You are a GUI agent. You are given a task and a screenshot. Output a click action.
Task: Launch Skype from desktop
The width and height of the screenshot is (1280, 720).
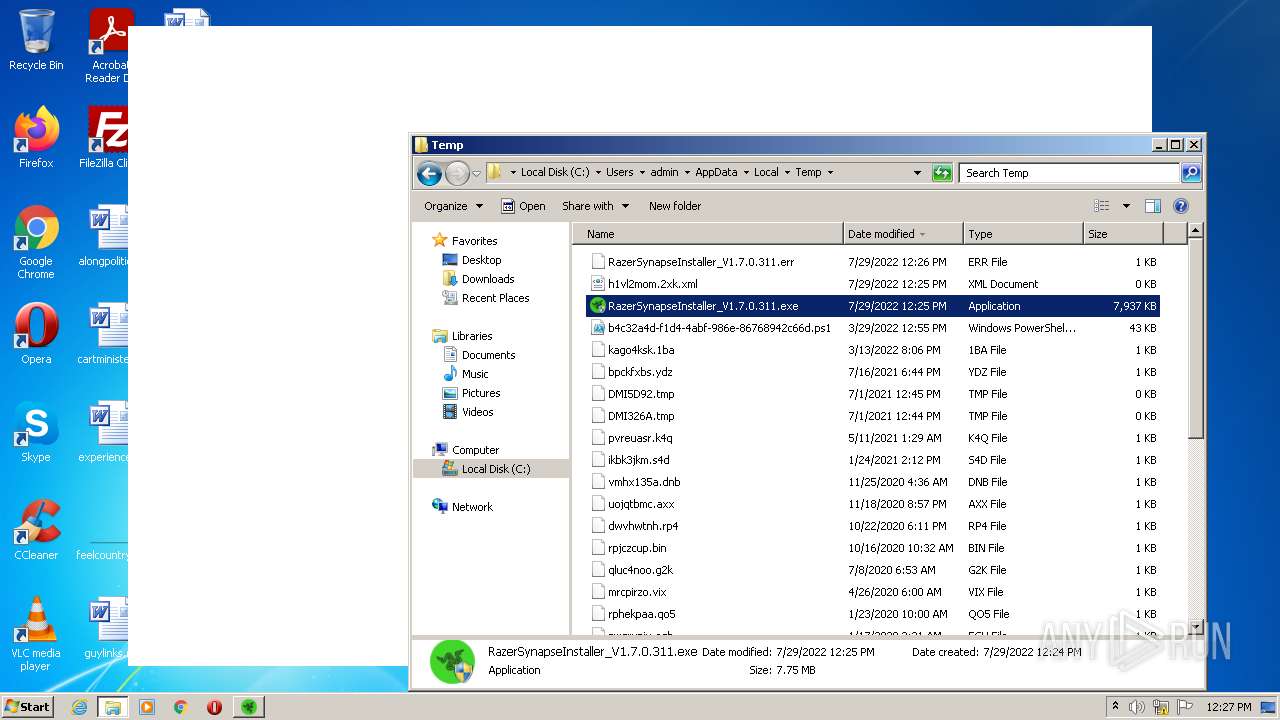coord(36,432)
